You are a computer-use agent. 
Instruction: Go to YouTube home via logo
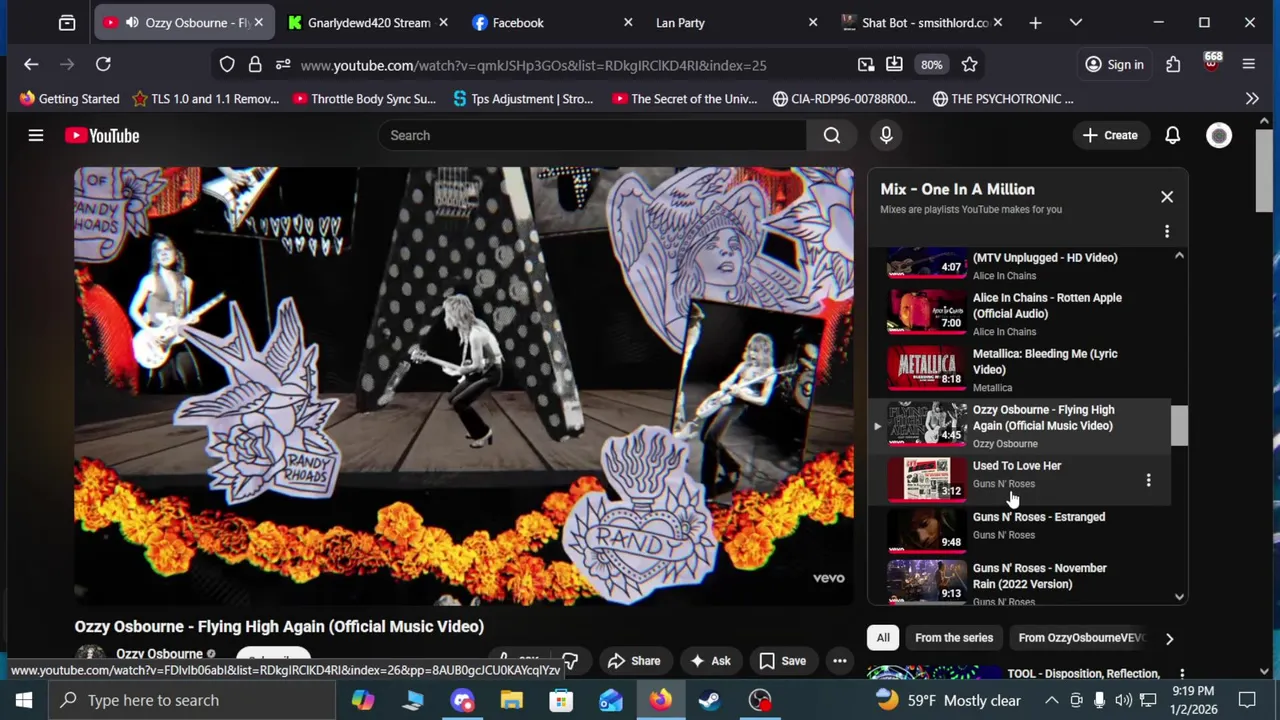click(x=102, y=135)
